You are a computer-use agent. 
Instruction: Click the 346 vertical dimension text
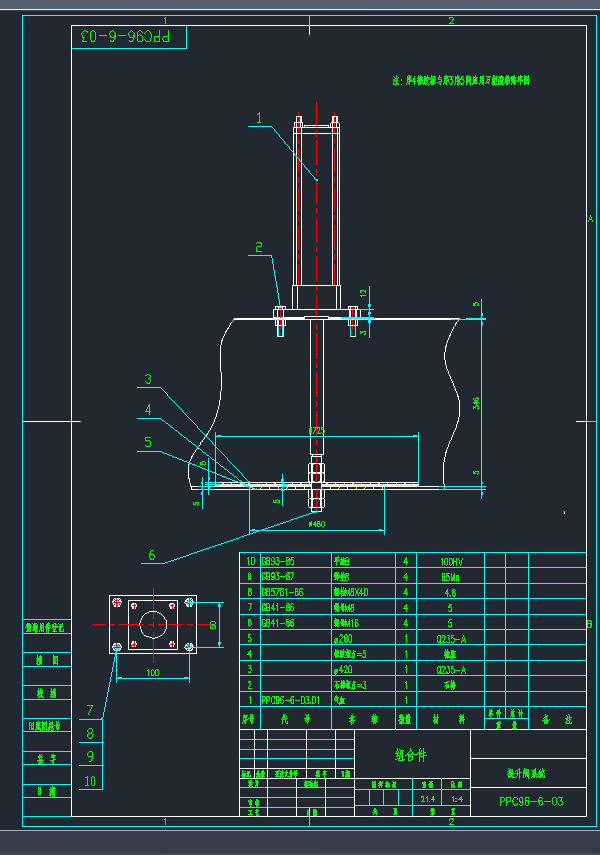[476, 402]
